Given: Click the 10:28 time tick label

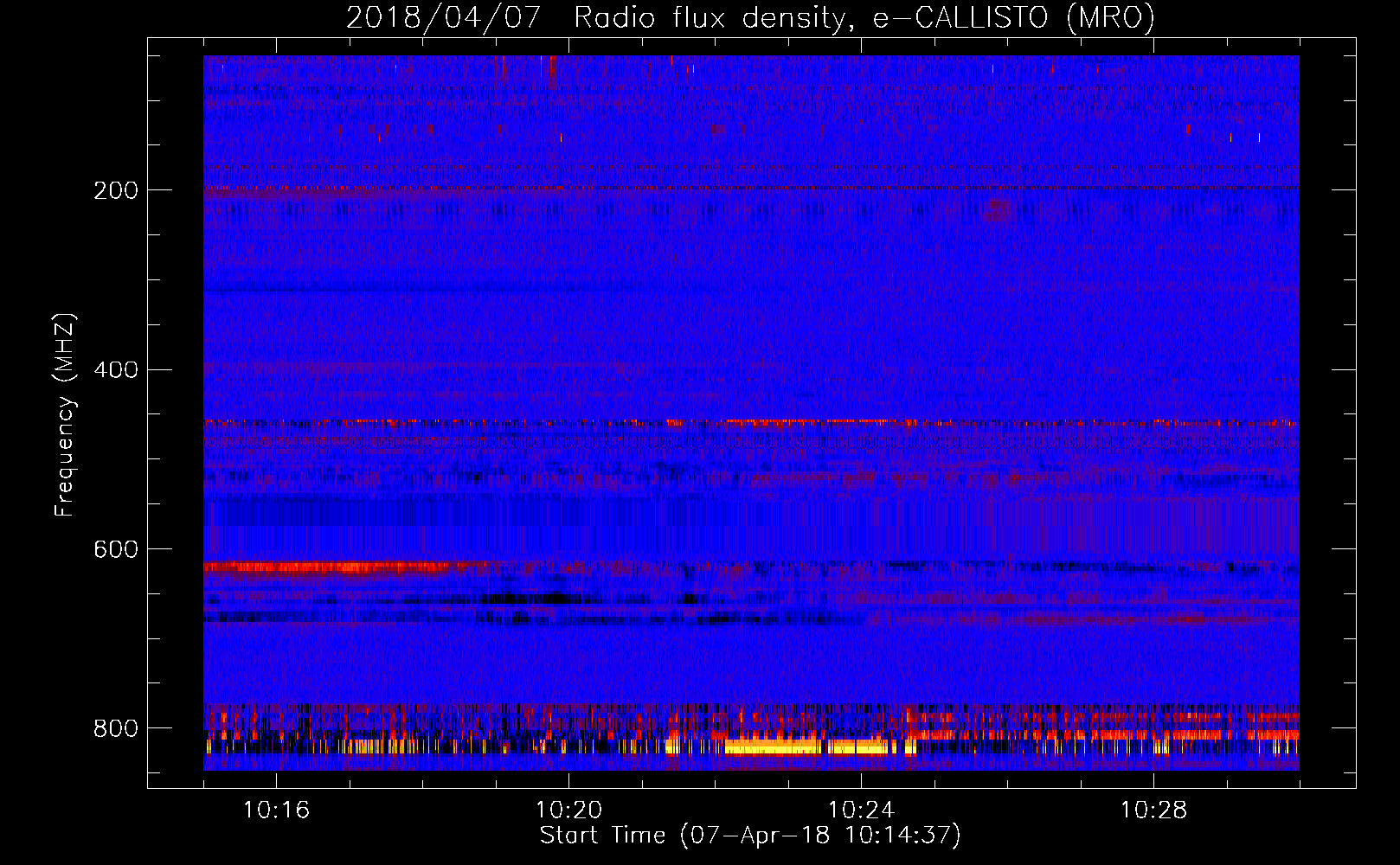Looking at the screenshot, I should coord(1153,811).
